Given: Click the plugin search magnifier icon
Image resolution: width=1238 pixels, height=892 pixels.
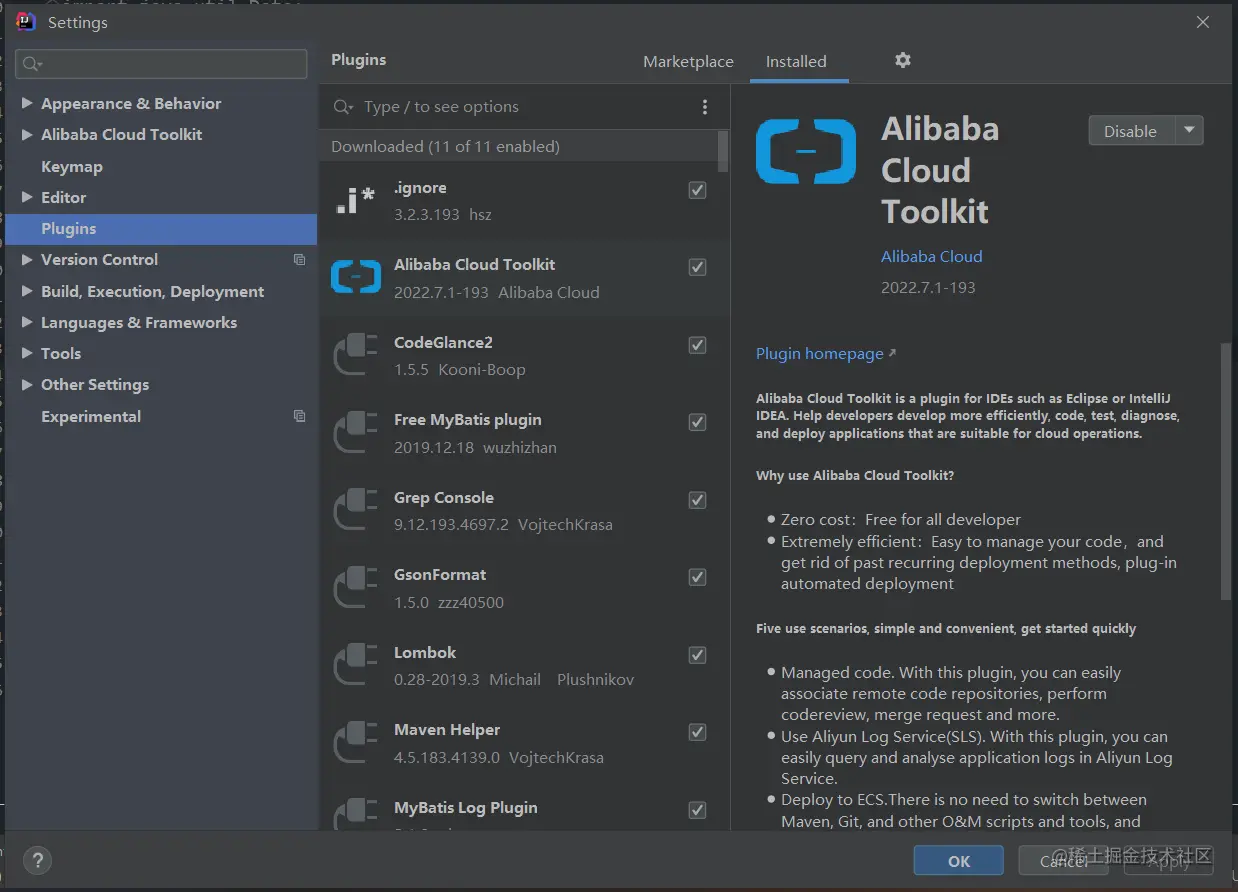Looking at the screenshot, I should (x=343, y=107).
